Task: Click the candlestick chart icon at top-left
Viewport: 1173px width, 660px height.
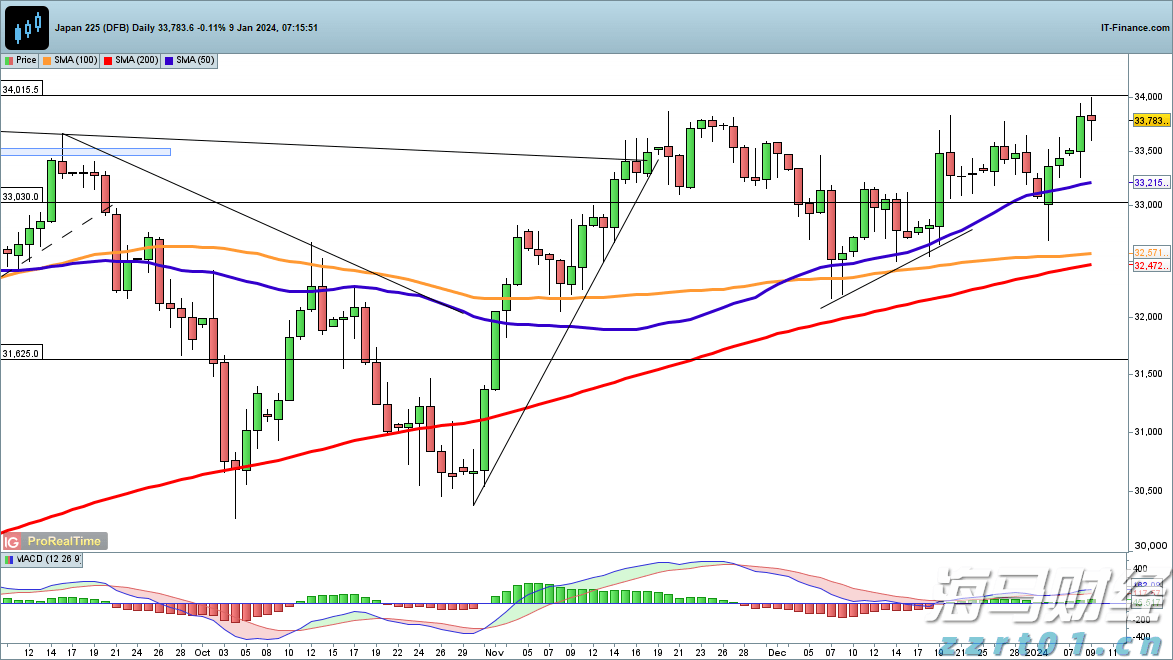Action: click(27, 27)
